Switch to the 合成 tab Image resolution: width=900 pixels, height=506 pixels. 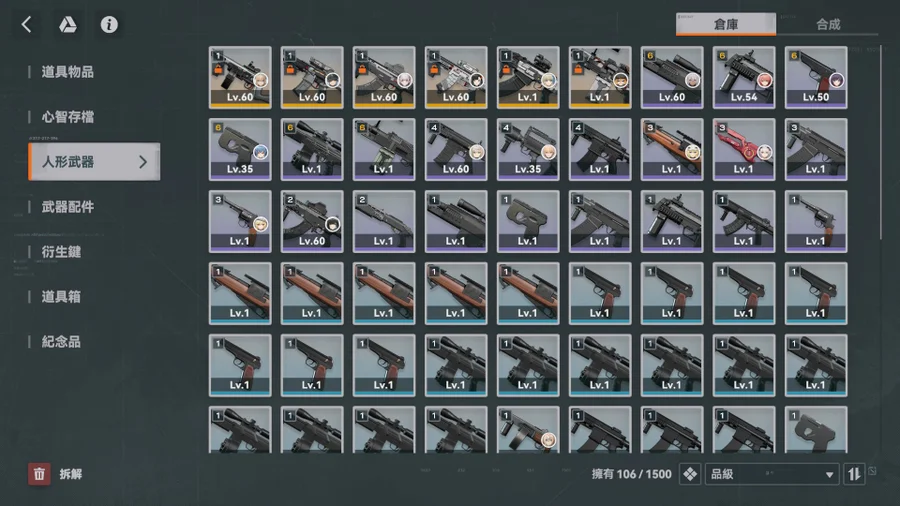828,25
